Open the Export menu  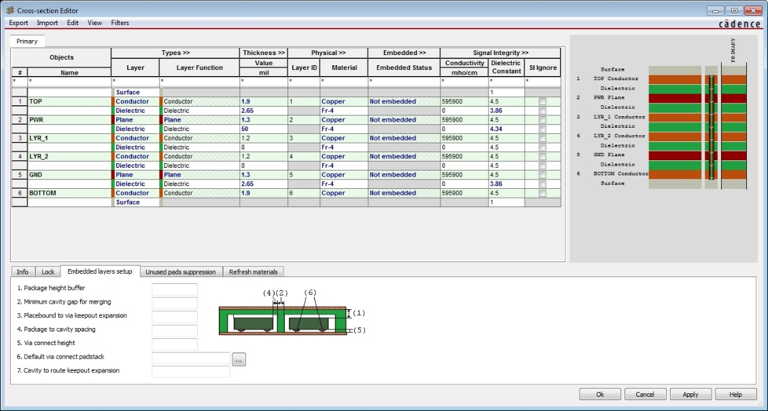[19, 23]
